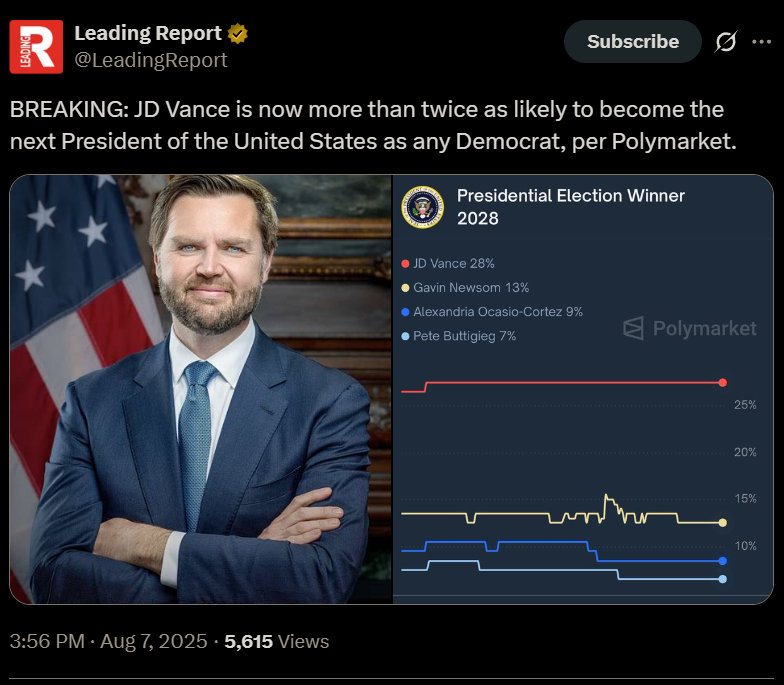The width and height of the screenshot is (784, 685).
Task: Click the Polymarket logo watermark
Action: click(690, 328)
